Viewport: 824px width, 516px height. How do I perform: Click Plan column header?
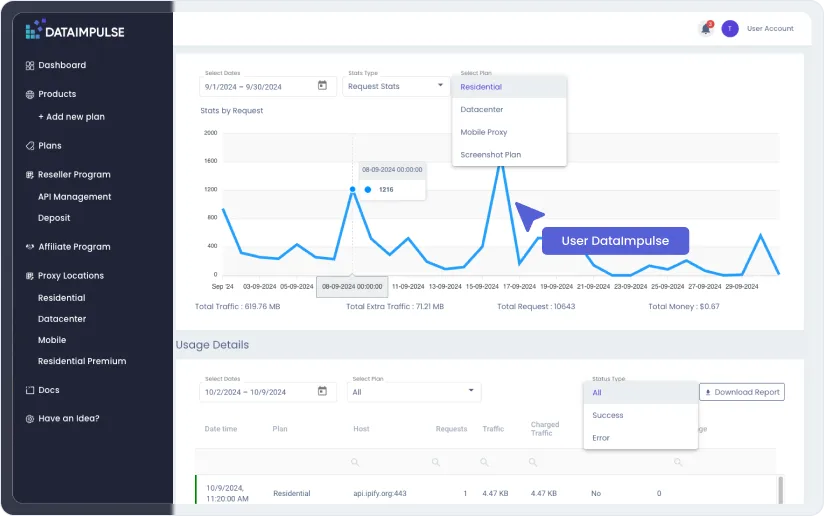(x=280, y=429)
